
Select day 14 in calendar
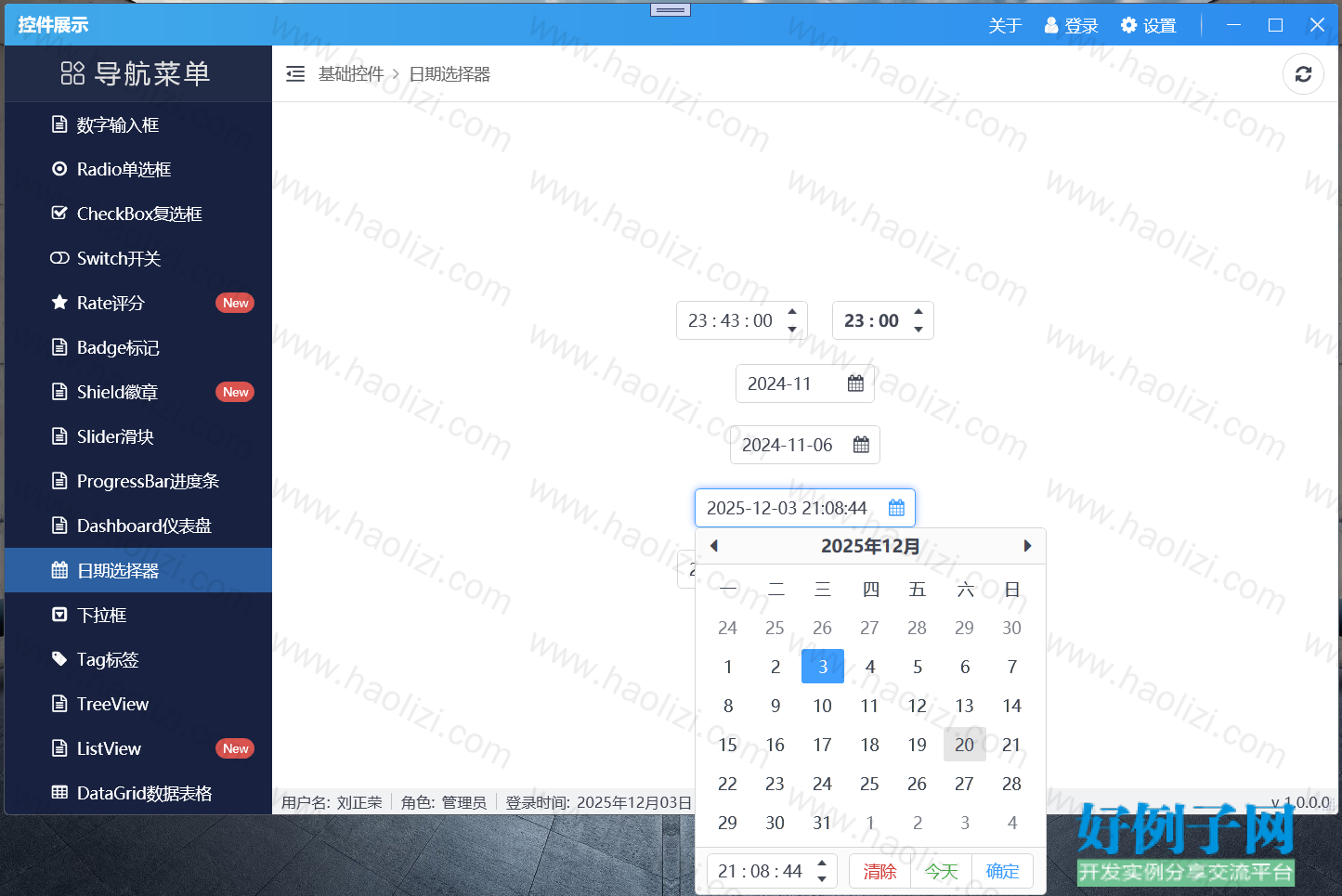point(1012,706)
